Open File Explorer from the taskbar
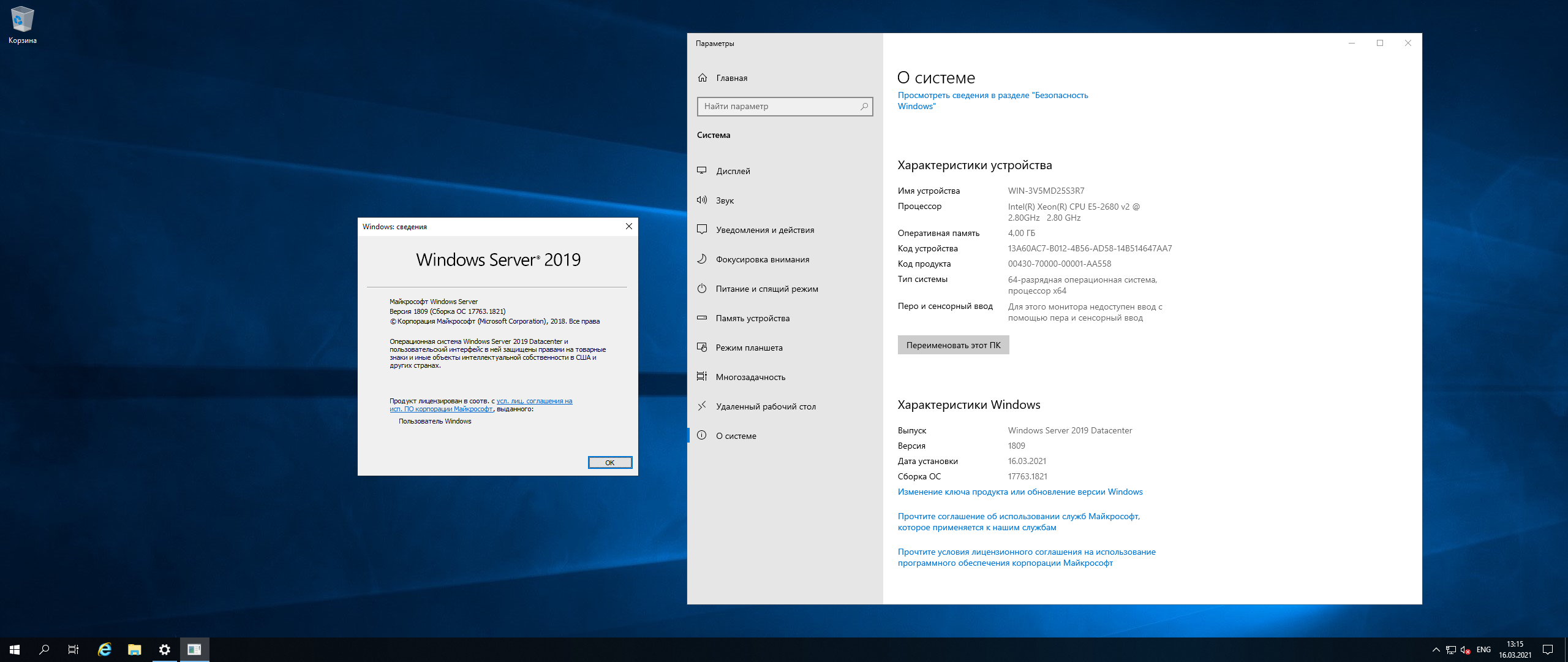Screen dimensions: 1568x662 point(135,650)
